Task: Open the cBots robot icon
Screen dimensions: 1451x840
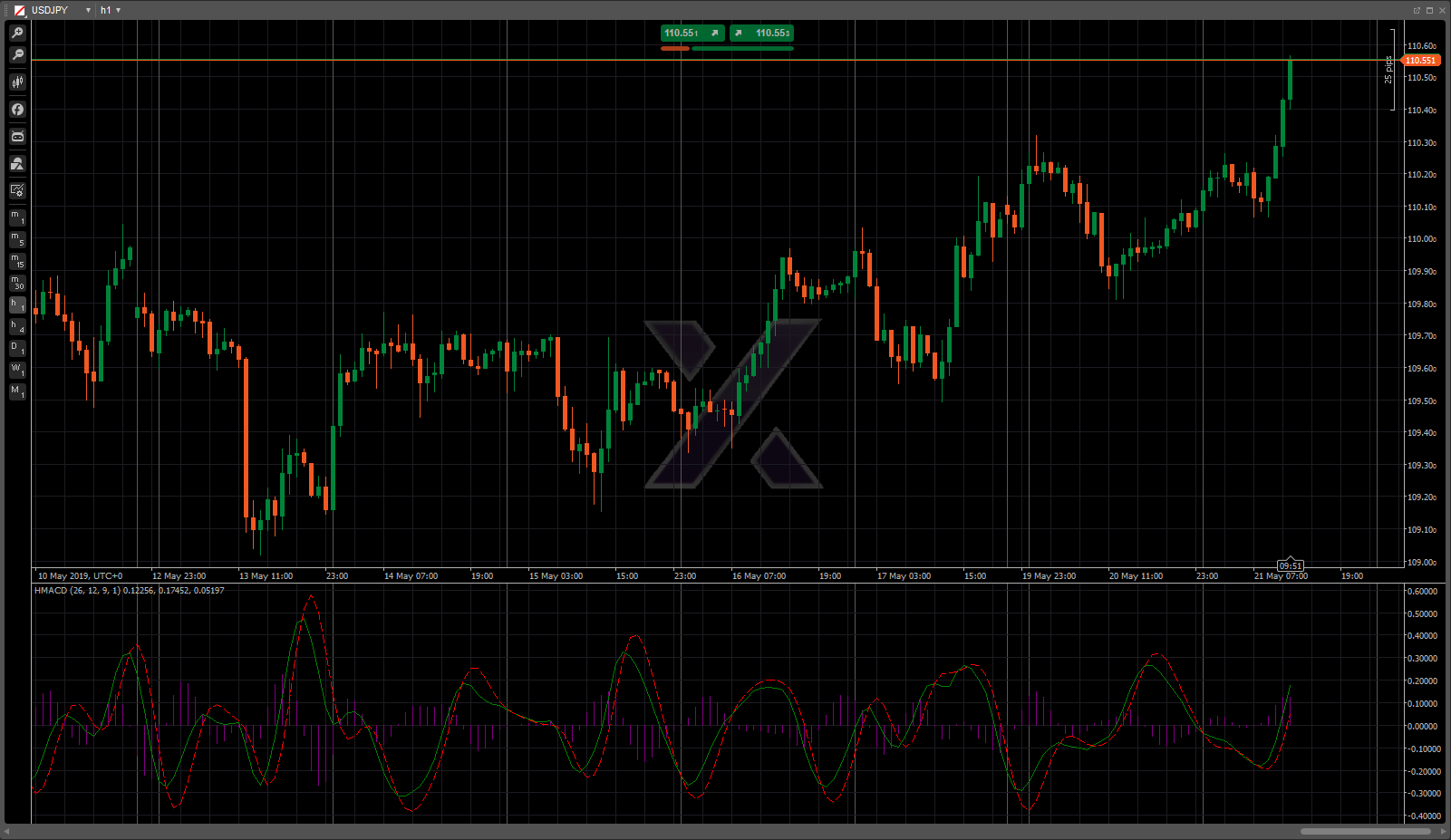Action: coord(17,137)
